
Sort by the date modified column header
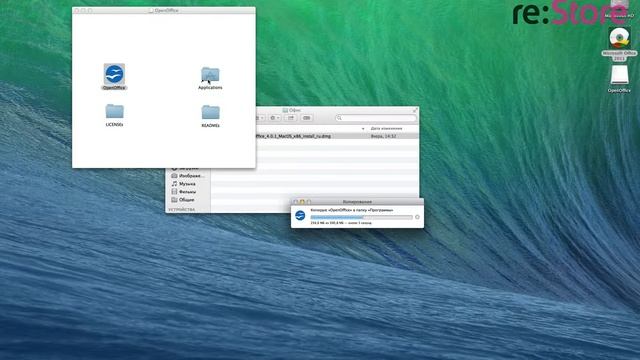[x=386, y=129]
